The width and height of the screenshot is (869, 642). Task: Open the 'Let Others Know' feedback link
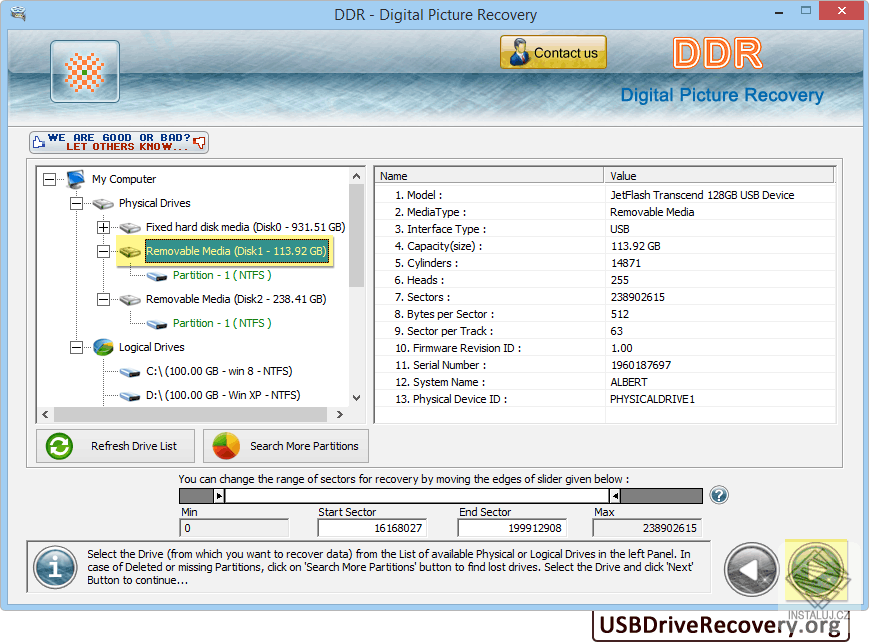118,141
